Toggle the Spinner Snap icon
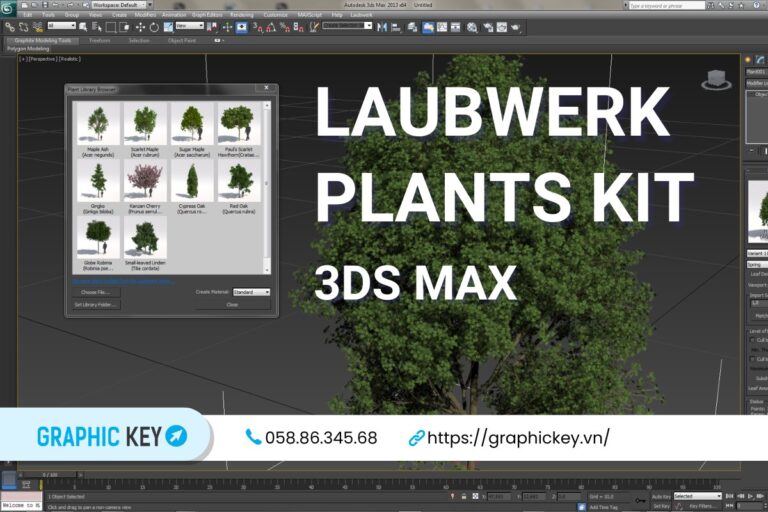The height and width of the screenshot is (512, 768). coord(298,28)
